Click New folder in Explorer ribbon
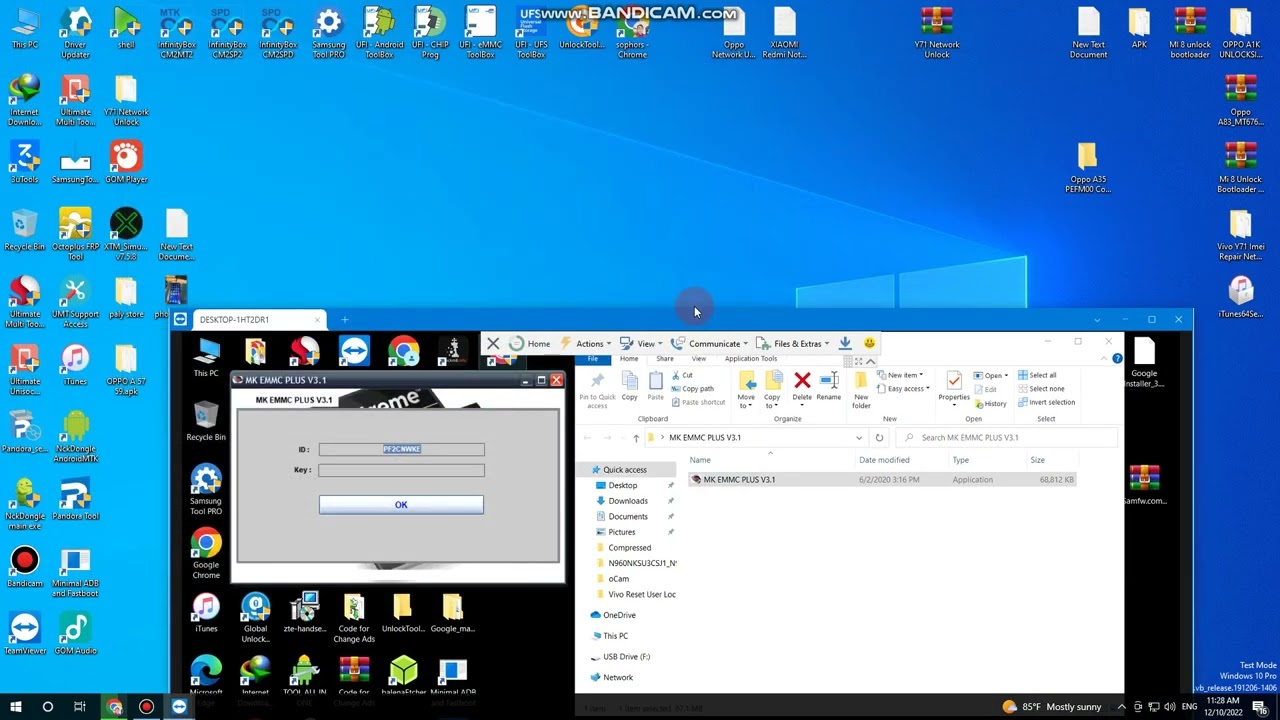 [861, 389]
